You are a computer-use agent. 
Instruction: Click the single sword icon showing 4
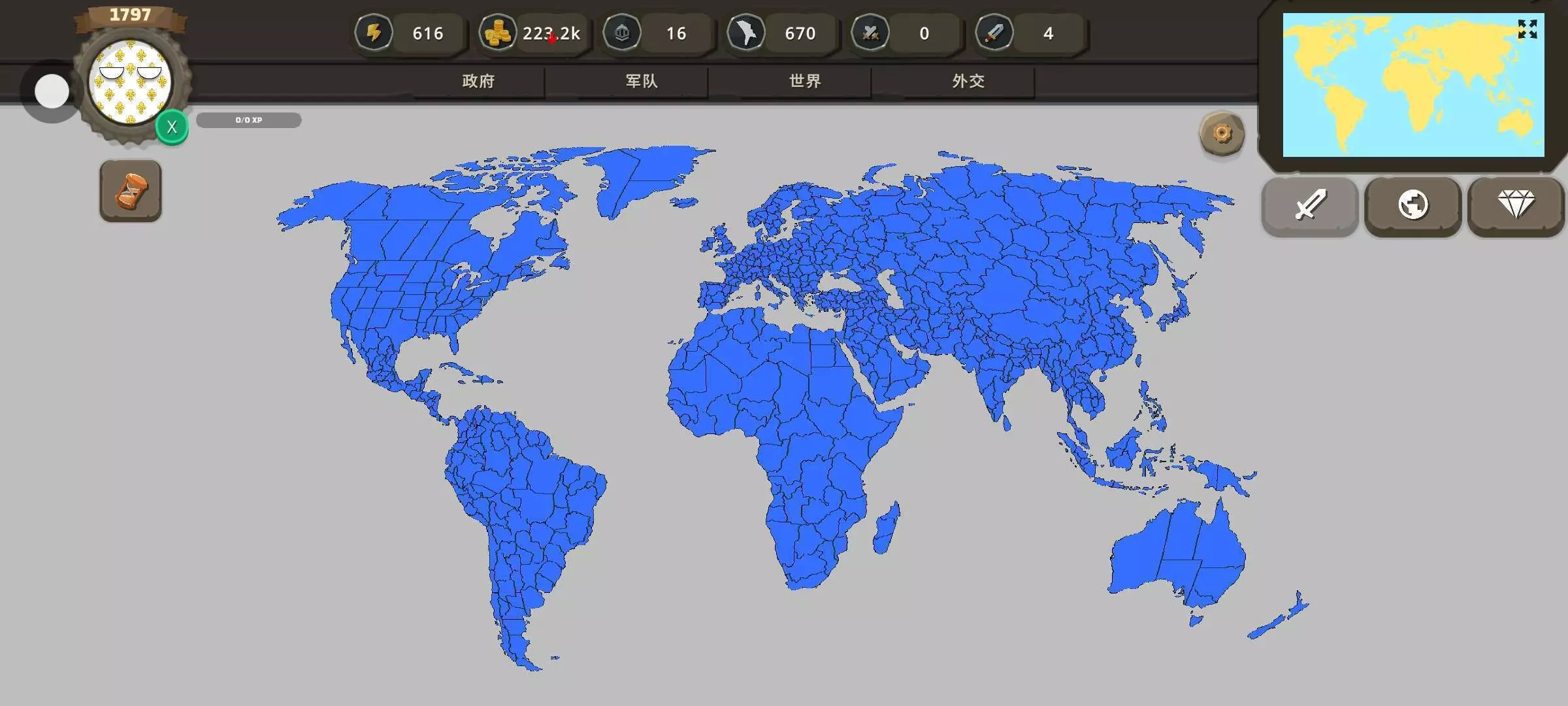point(994,33)
